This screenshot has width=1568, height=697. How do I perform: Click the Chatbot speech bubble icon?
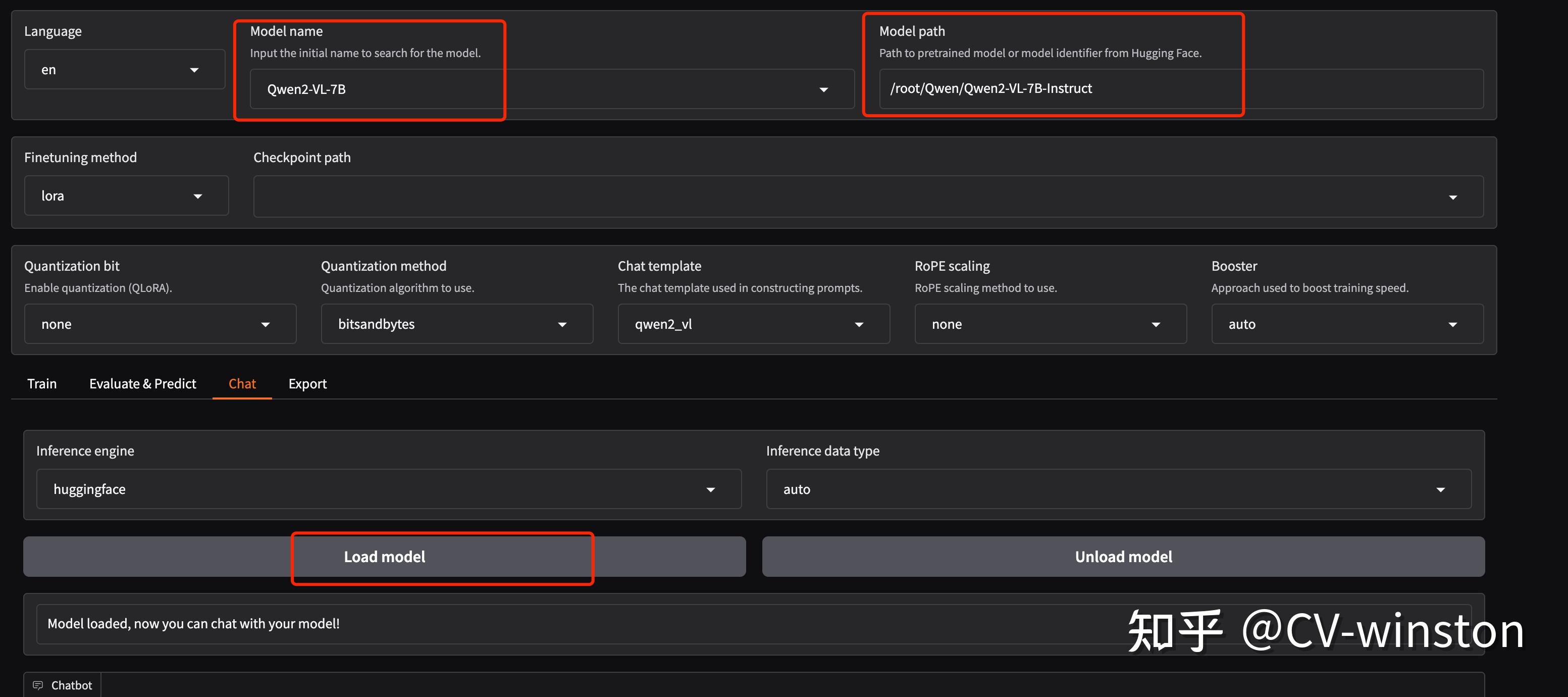pyautogui.click(x=38, y=685)
